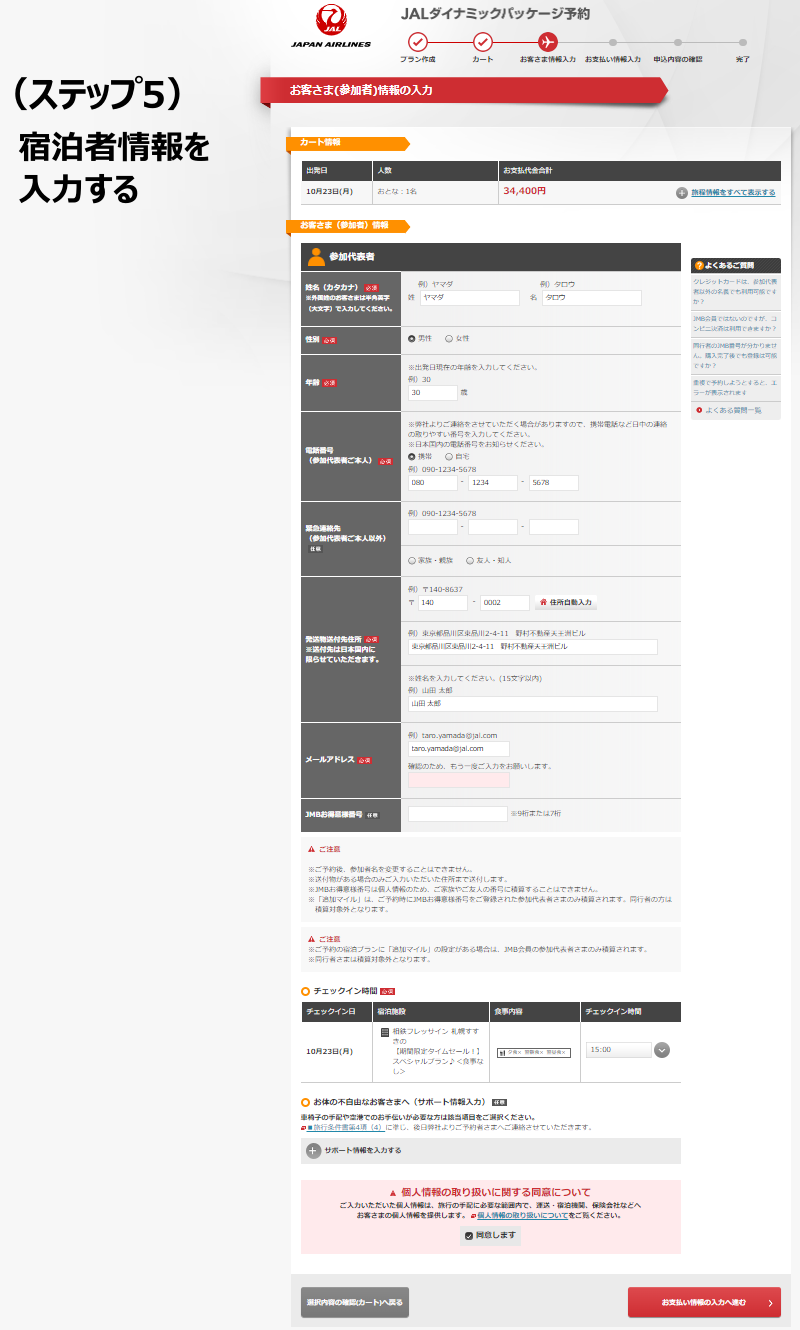The height and width of the screenshot is (1330, 800).
Task: Click the arrow icon beside よくある質問一覧
Action: point(698,410)
